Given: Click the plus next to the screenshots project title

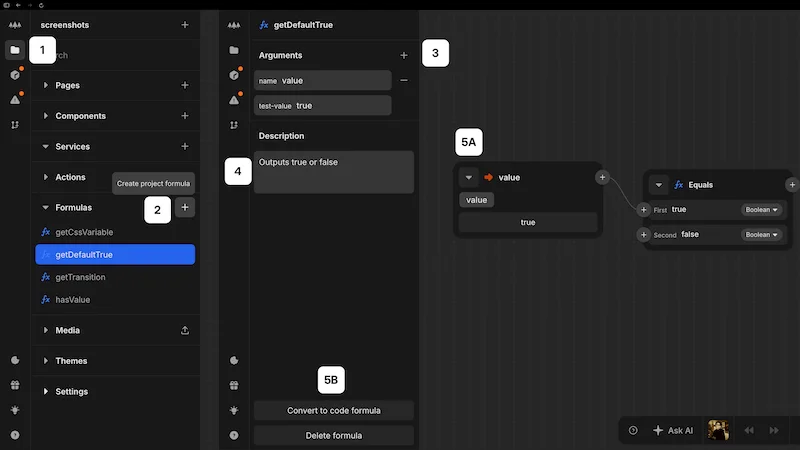Looking at the screenshot, I should (x=185, y=25).
